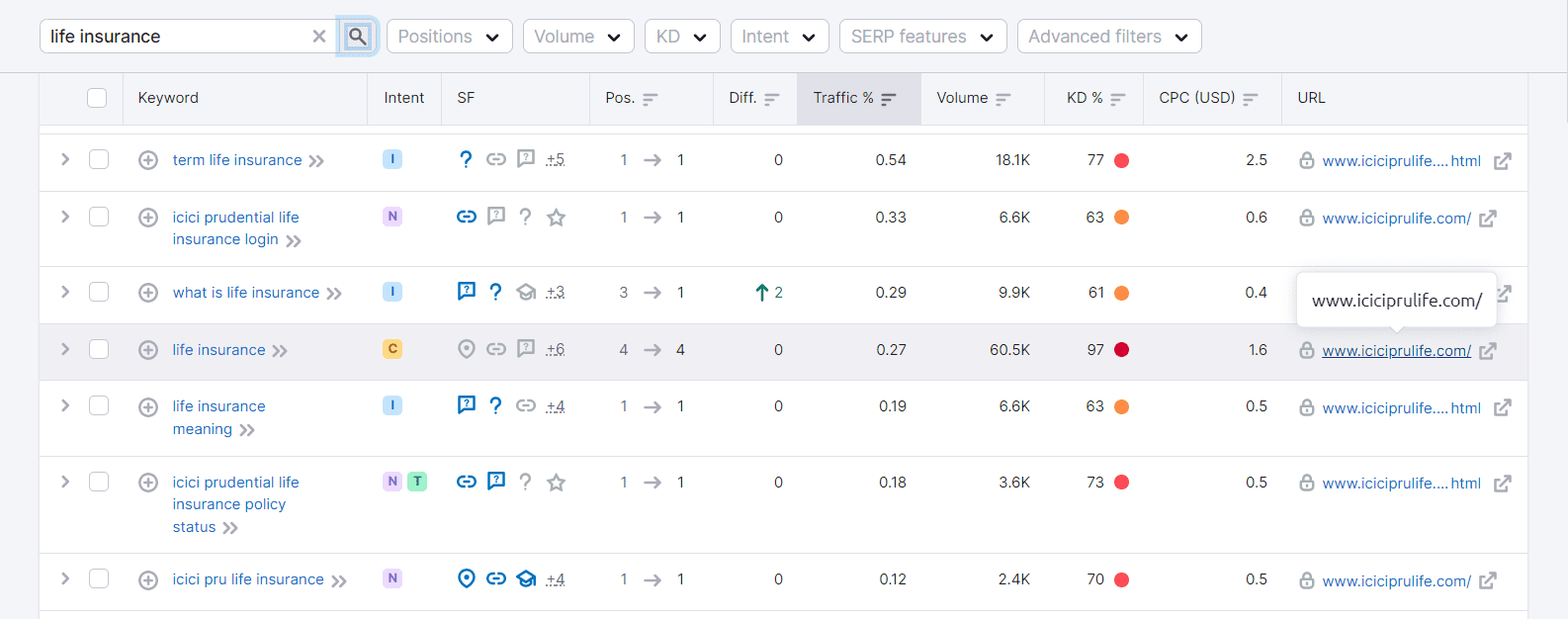Expand the 'what is life insurance' row
The width and height of the screenshot is (1568, 619).
point(65,292)
